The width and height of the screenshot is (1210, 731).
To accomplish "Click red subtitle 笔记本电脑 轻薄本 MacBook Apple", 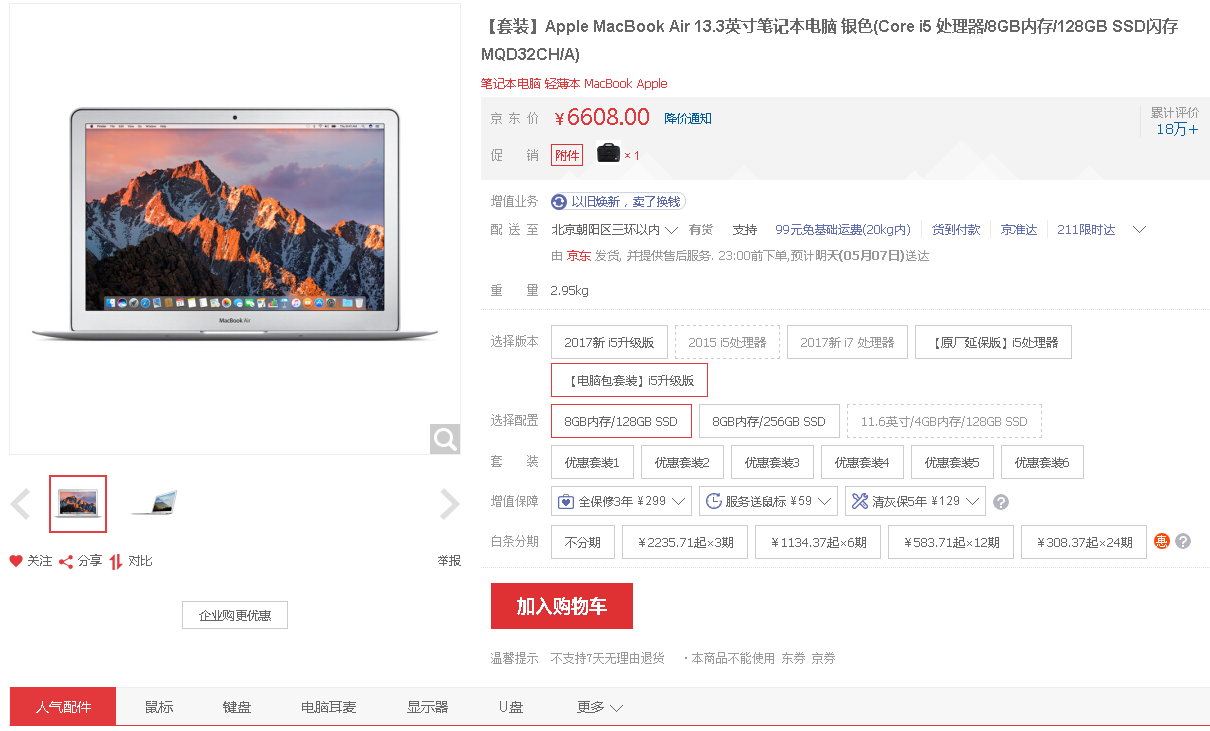I will [x=574, y=84].
